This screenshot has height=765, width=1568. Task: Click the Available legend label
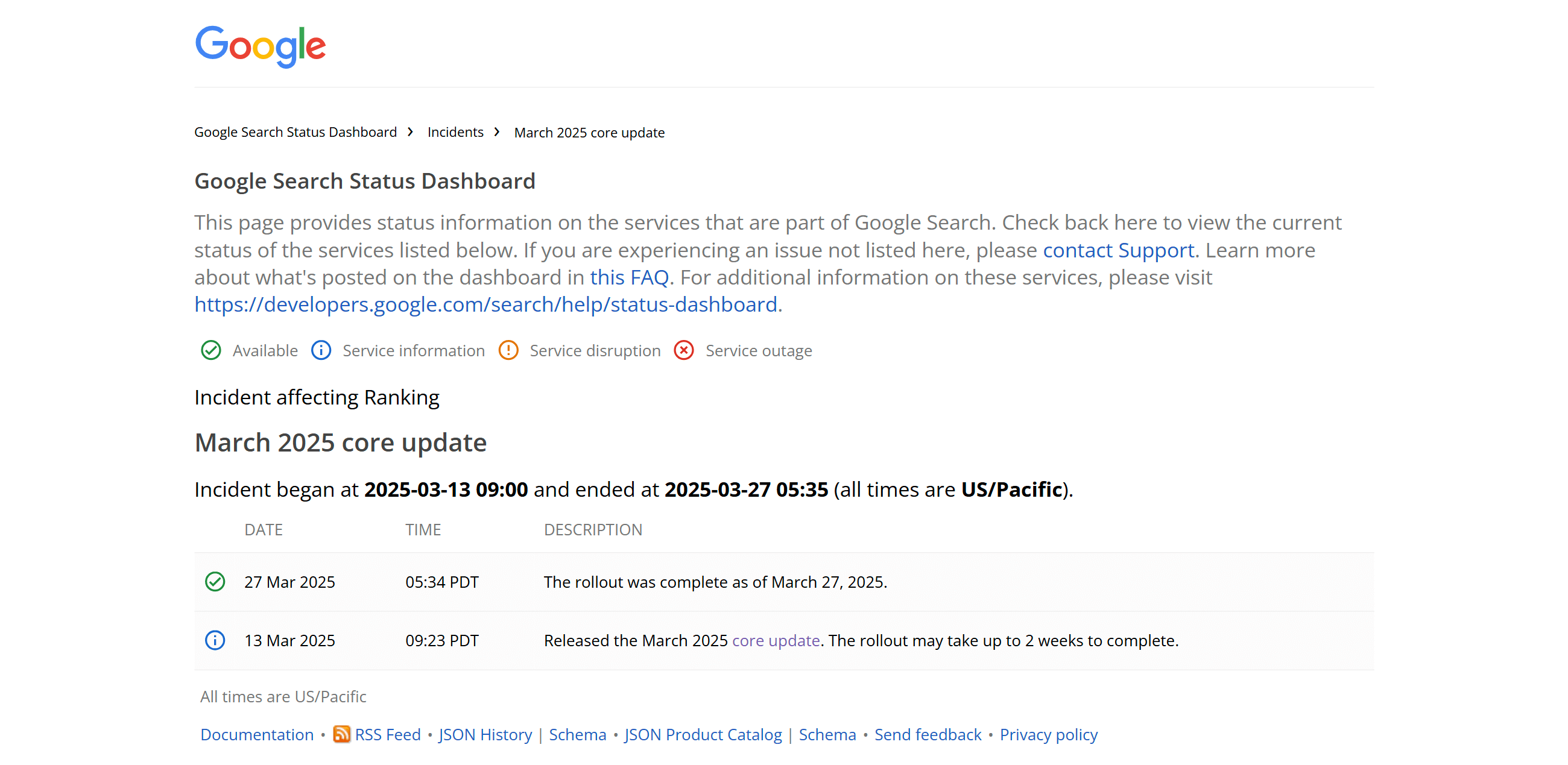pos(265,350)
